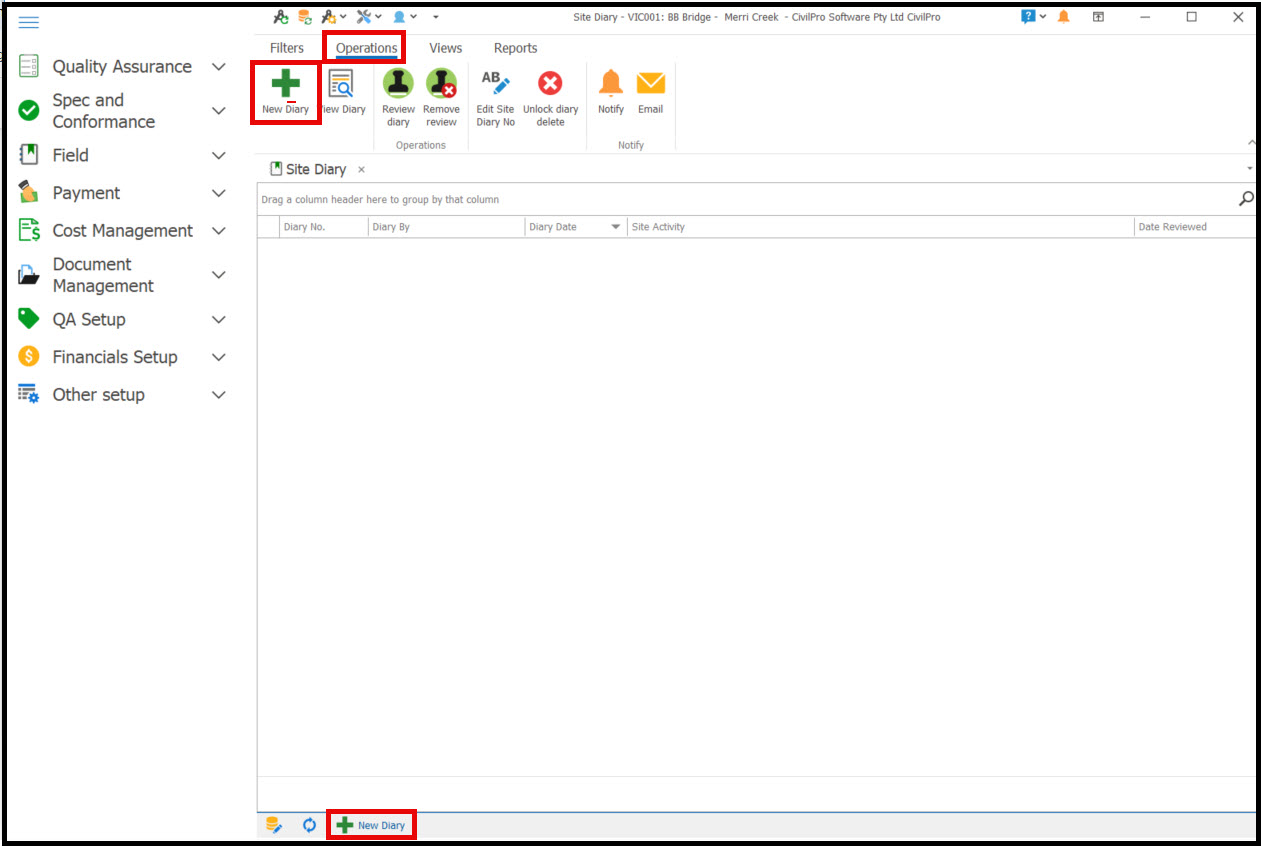
Task: Open the Reports ribbon tab
Action: coord(515,48)
